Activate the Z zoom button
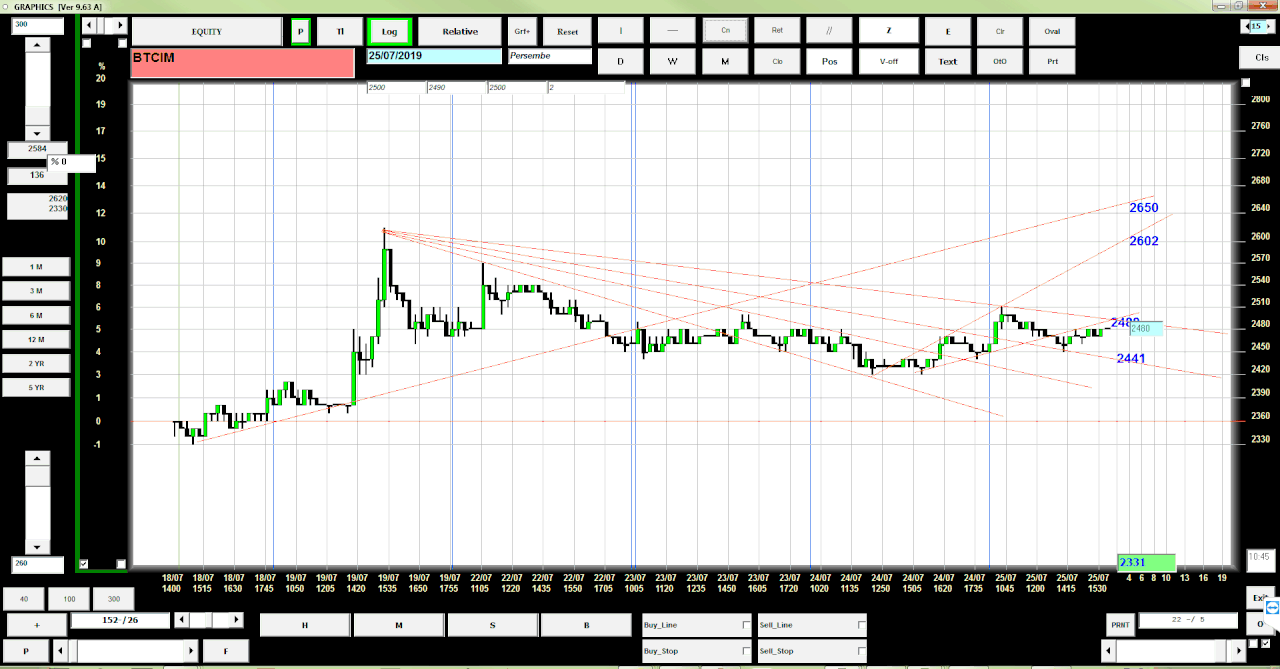The image size is (1280, 669). tap(888, 31)
